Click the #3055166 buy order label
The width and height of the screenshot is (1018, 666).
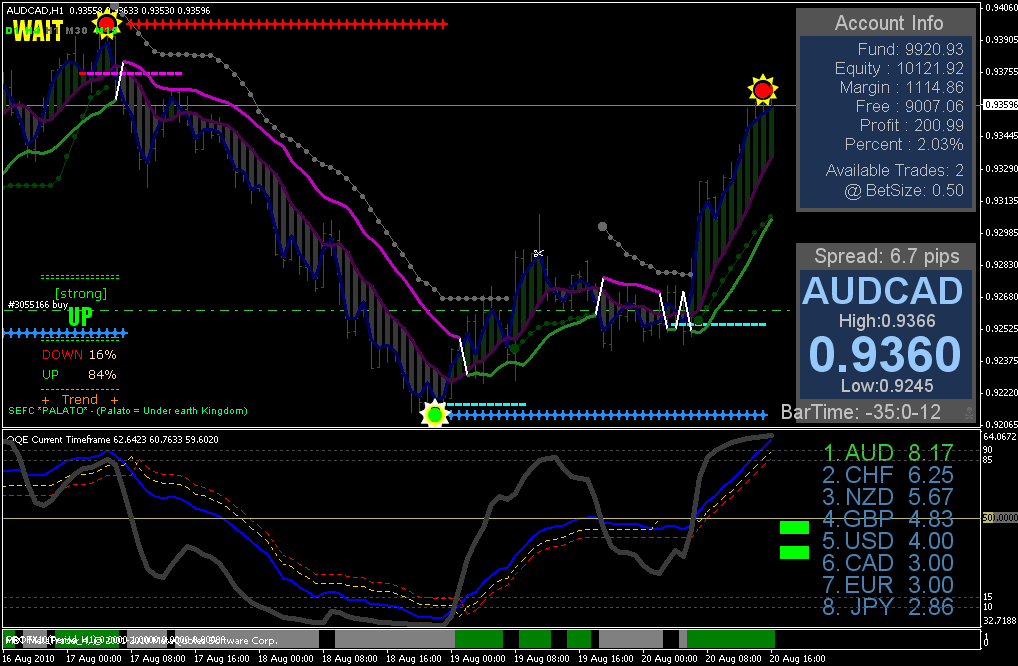click(38, 304)
